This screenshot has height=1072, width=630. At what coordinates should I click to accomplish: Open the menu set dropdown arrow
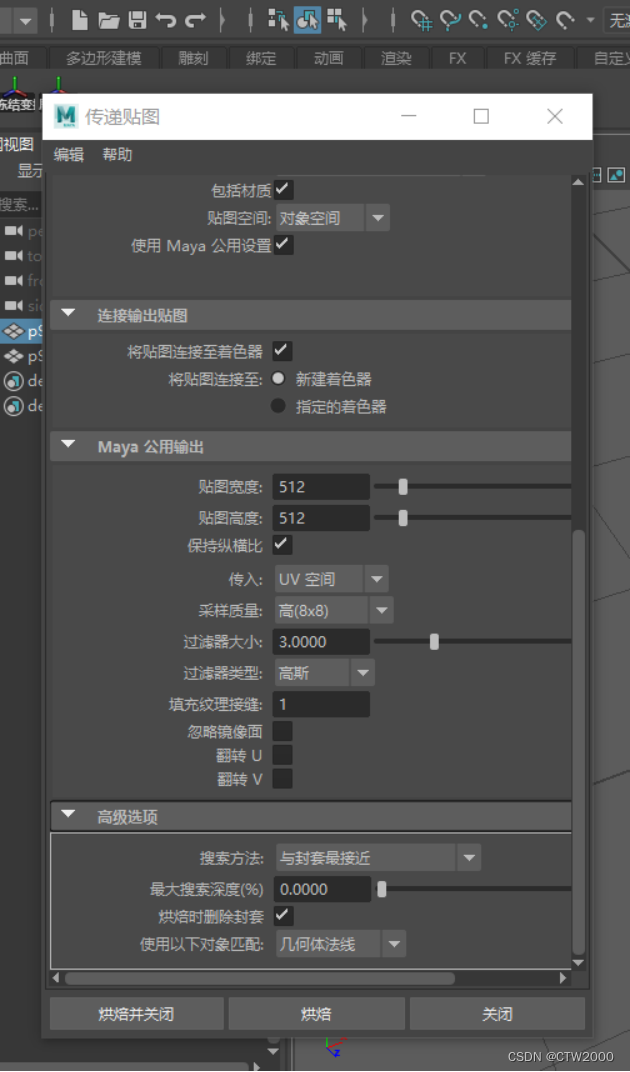point(25,21)
